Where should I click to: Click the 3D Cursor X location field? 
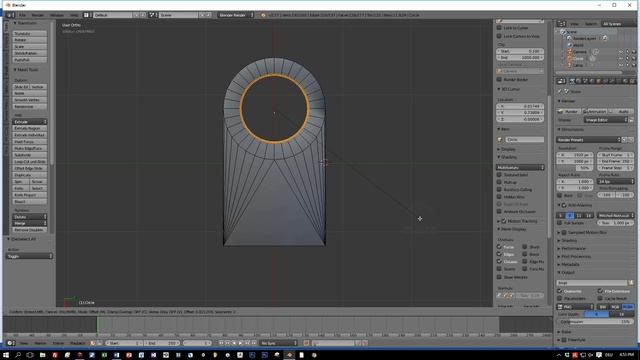(520, 106)
